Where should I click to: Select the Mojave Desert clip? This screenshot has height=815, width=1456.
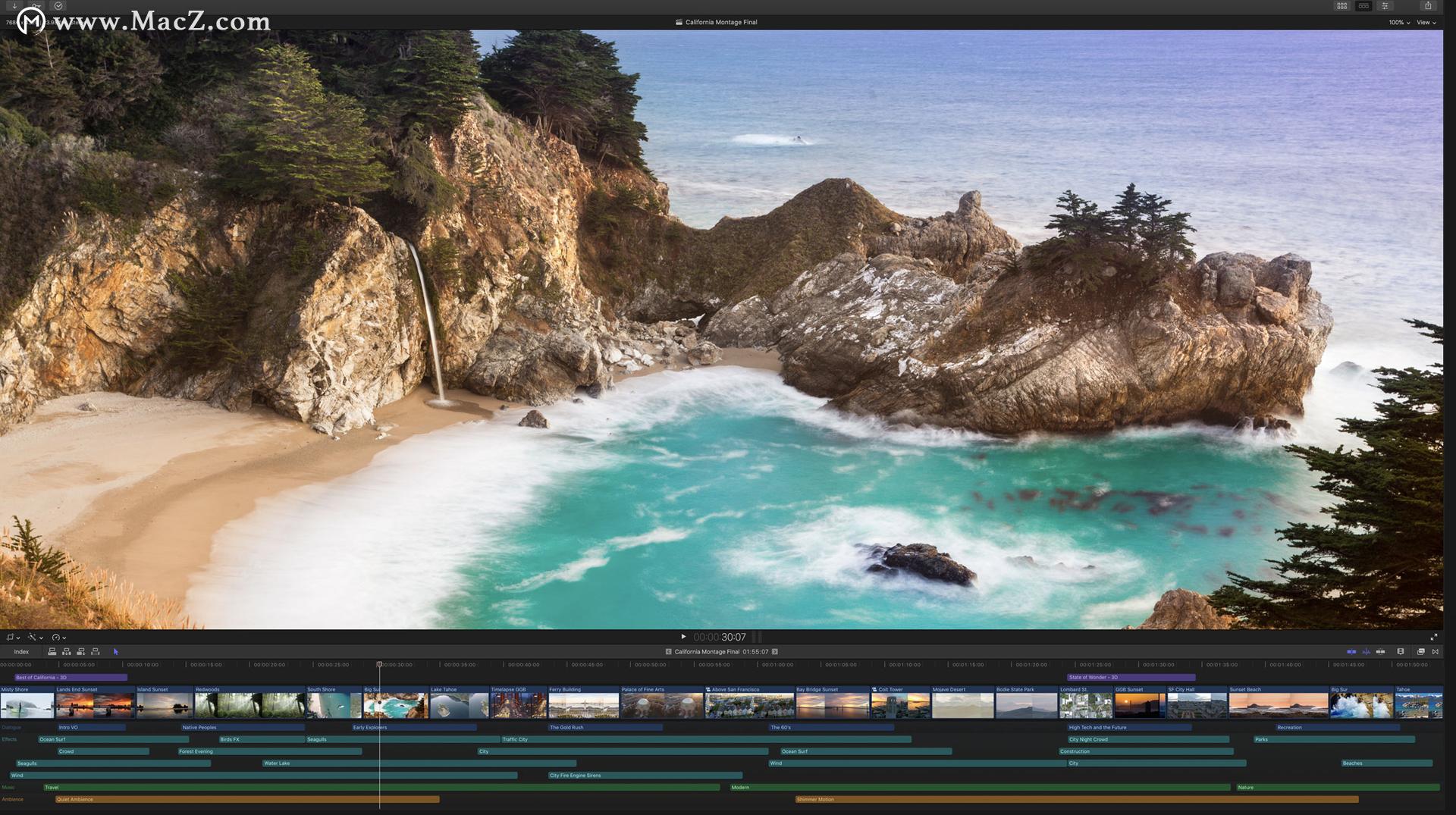point(962,702)
